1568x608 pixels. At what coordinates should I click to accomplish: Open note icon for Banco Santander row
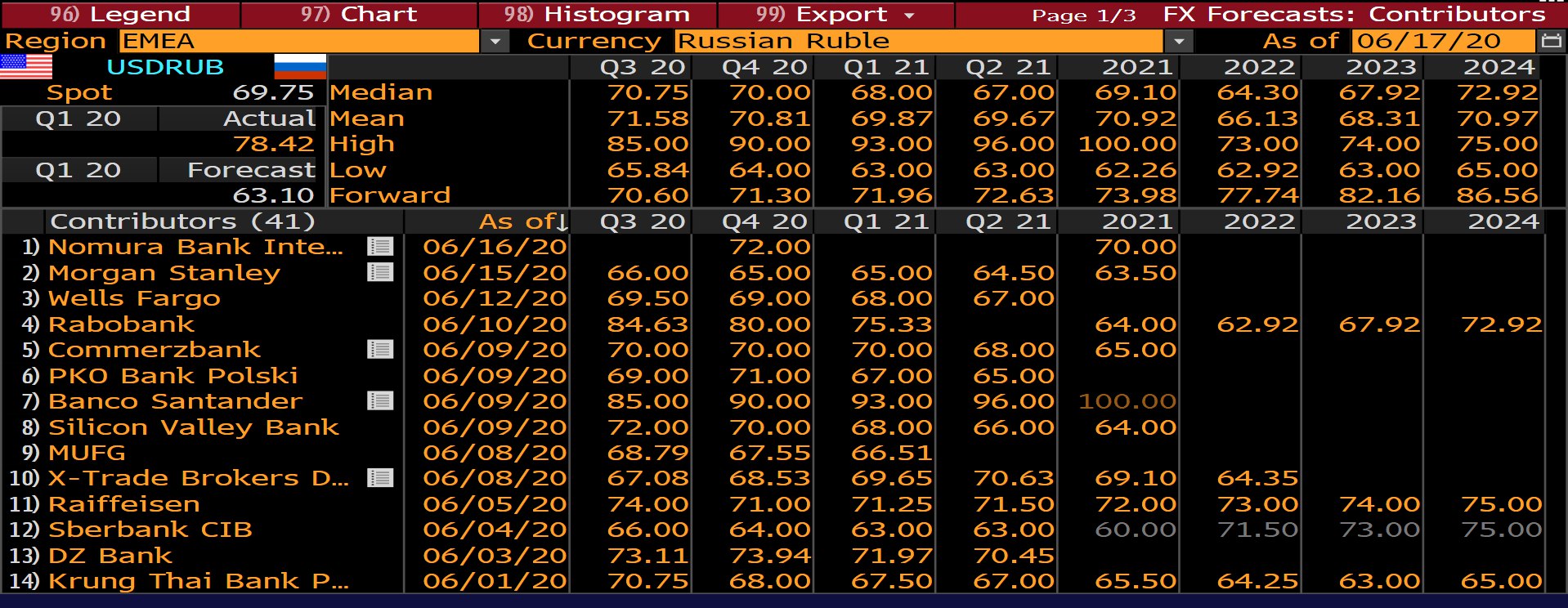(380, 401)
